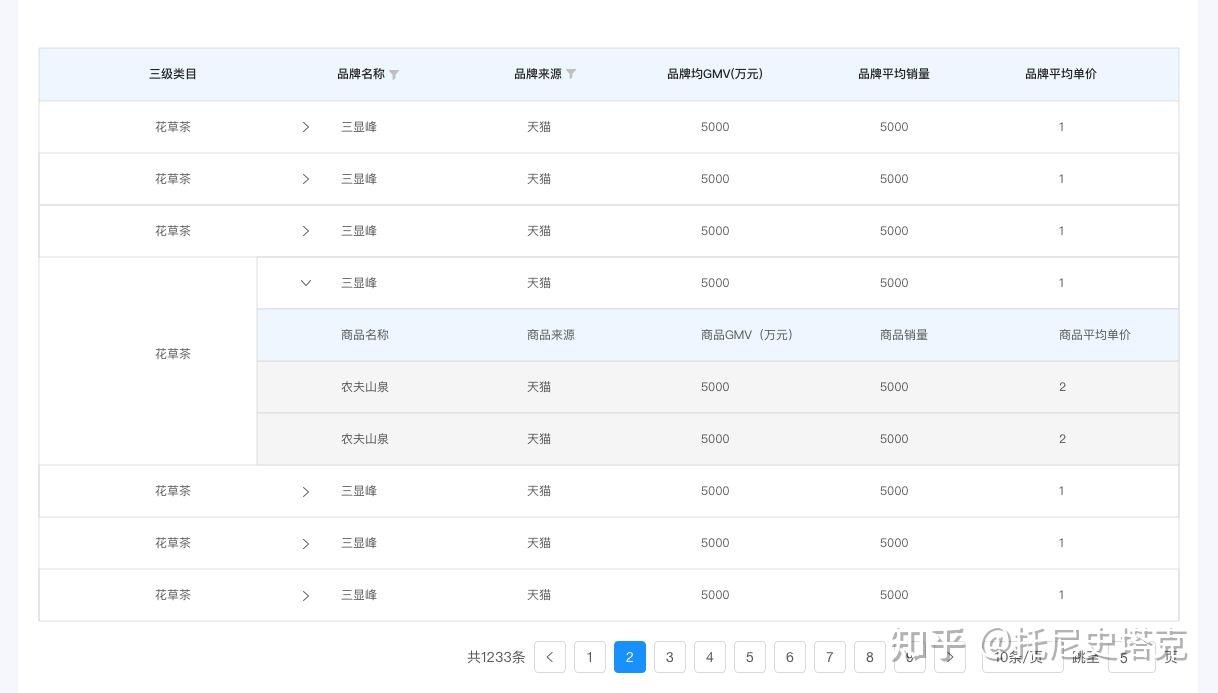Collapse the expanded 三显峰 row with the down chevron
Image resolution: width=1218 pixels, height=693 pixels.
[x=306, y=283]
